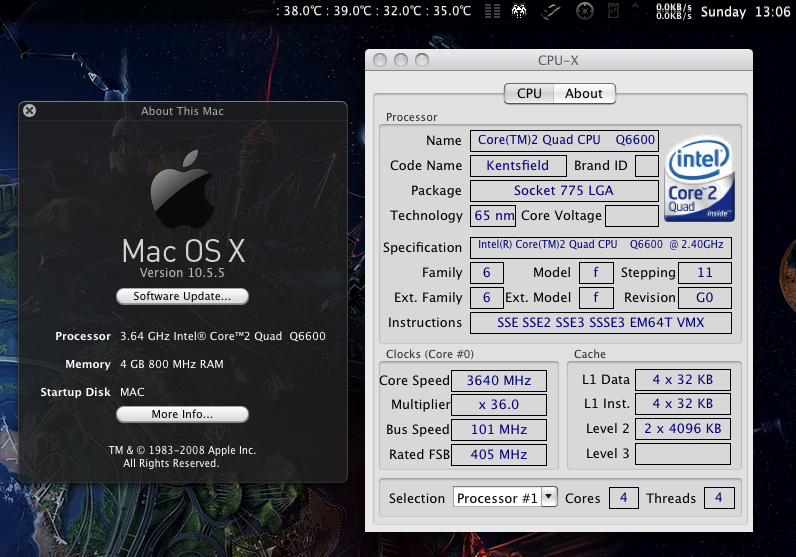796x557 pixels.
Task: Click the Name field showing Core(TM)2 Quad CPU Q6600
Action: pos(564,141)
